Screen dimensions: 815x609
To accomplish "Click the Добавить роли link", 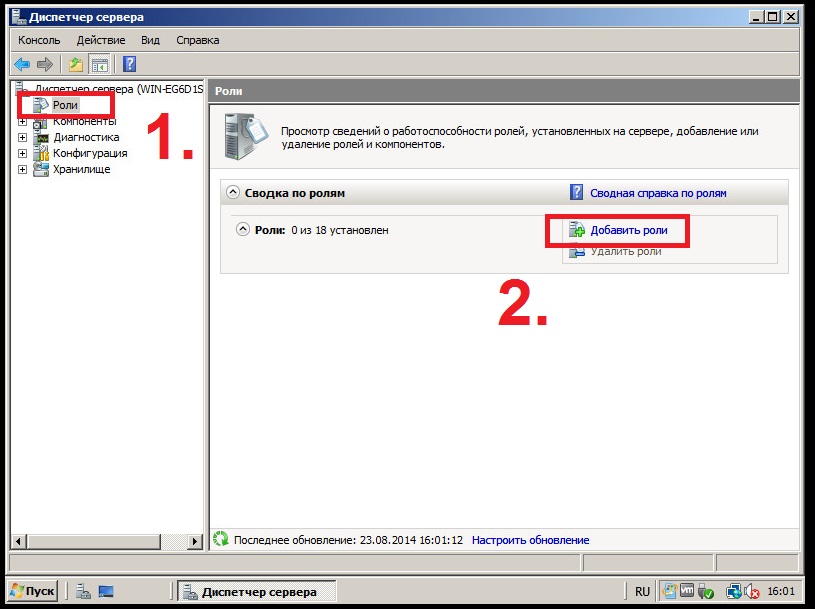I will [628, 231].
